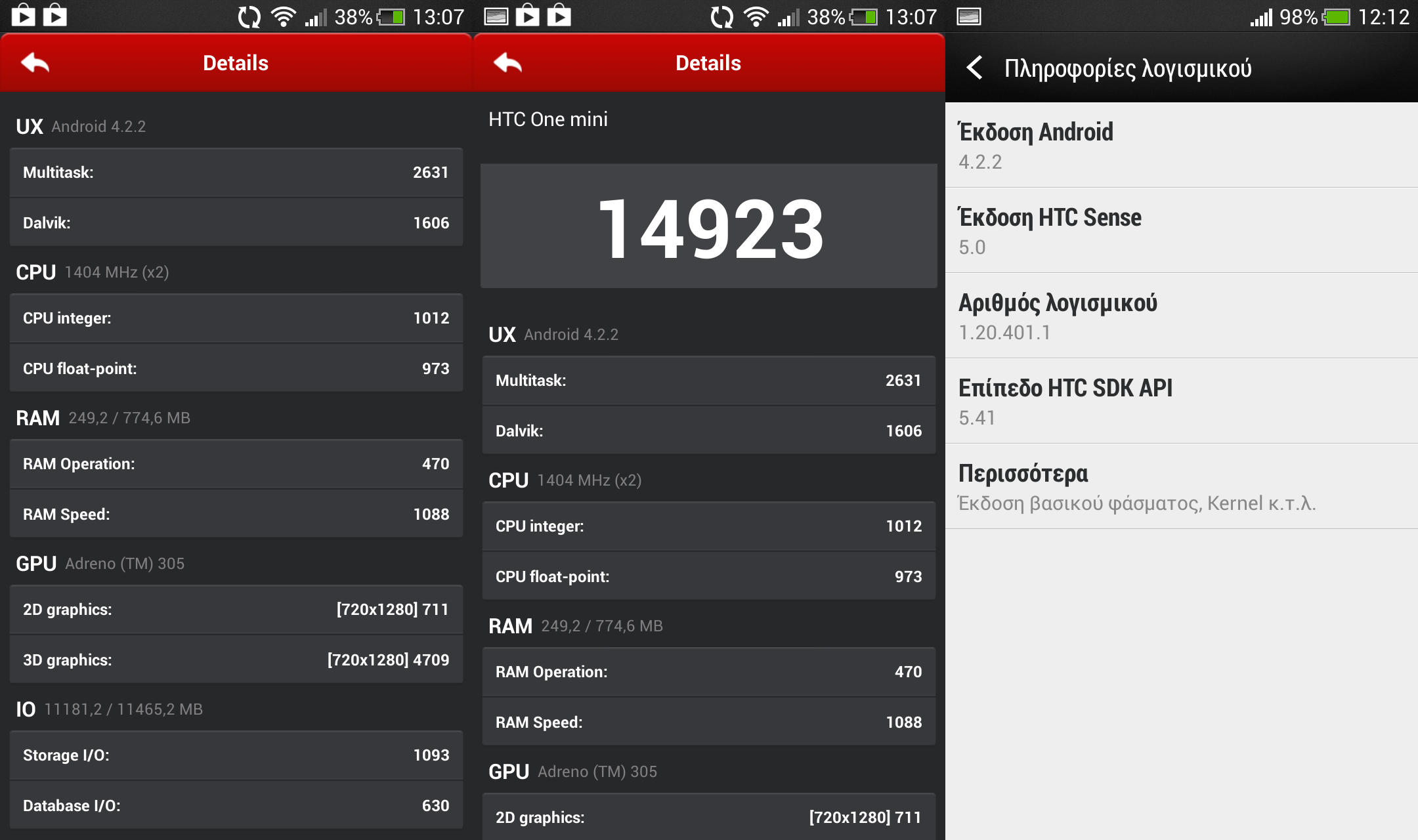Select 2D graphics 711 row in left panel
The image size is (1418, 840).
[236, 610]
